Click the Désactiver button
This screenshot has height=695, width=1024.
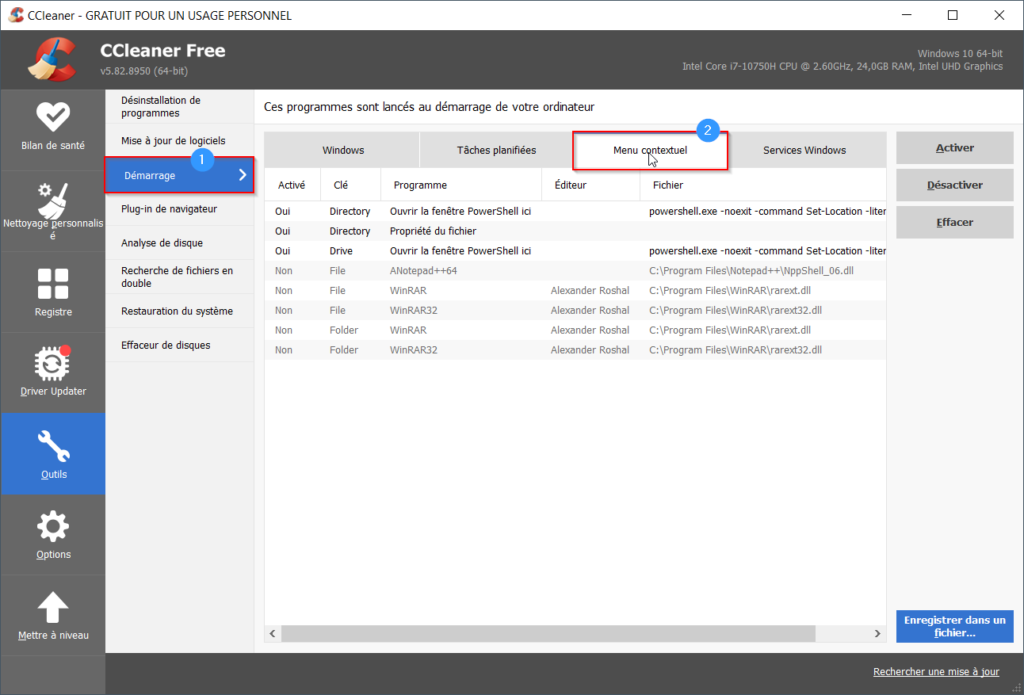click(x=955, y=186)
